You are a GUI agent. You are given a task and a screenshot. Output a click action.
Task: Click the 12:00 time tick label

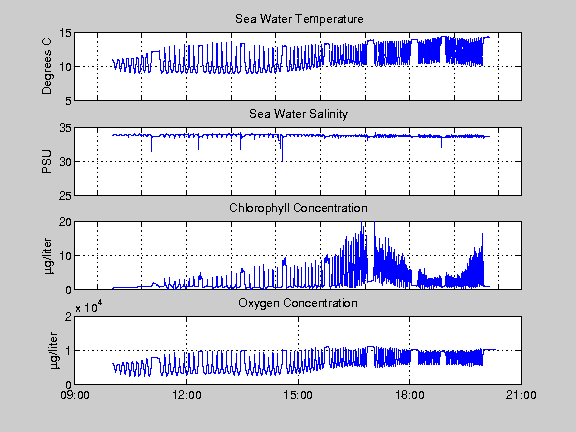click(187, 395)
